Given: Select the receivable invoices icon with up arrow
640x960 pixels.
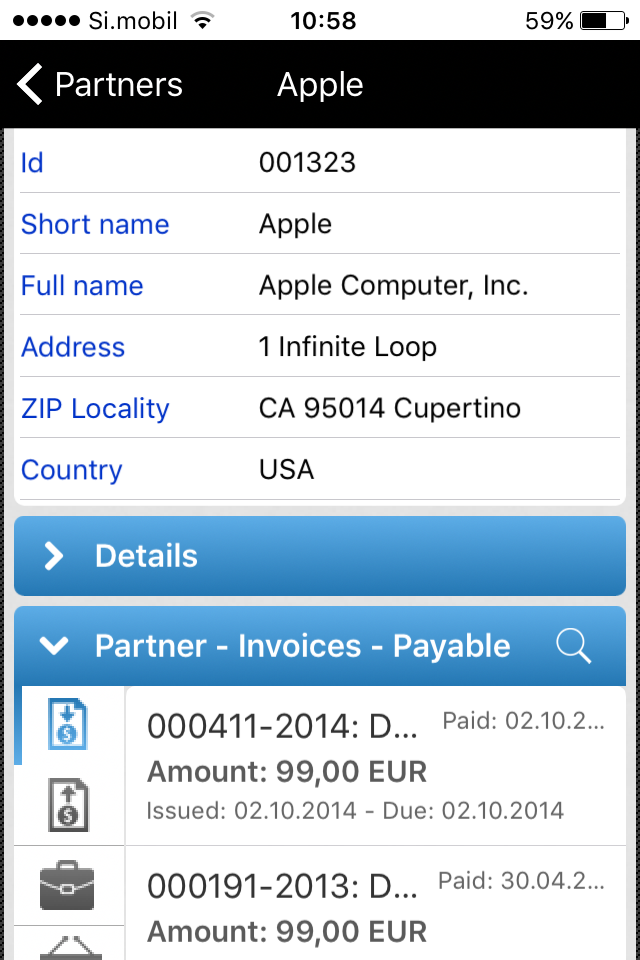Looking at the screenshot, I should coord(69,805).
